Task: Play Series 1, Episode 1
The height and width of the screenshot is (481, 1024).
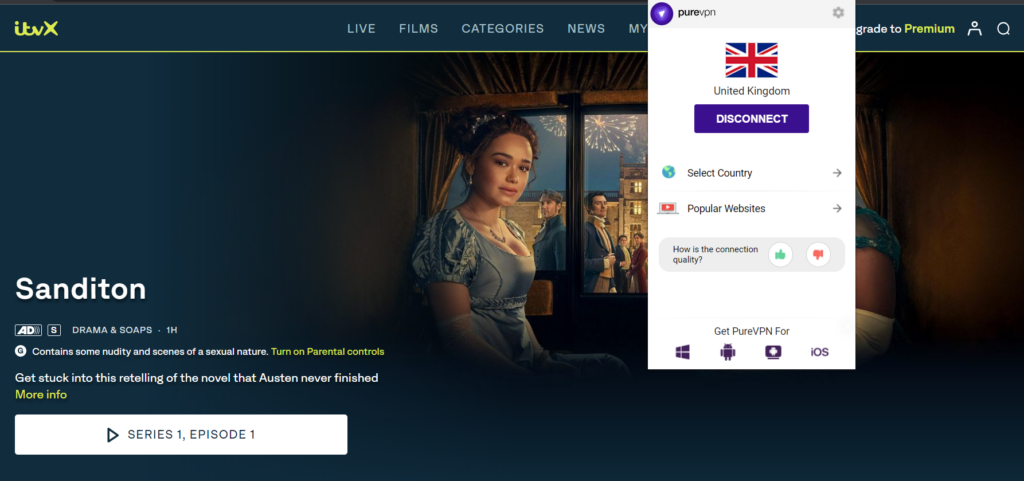Action: click(181, 435)
